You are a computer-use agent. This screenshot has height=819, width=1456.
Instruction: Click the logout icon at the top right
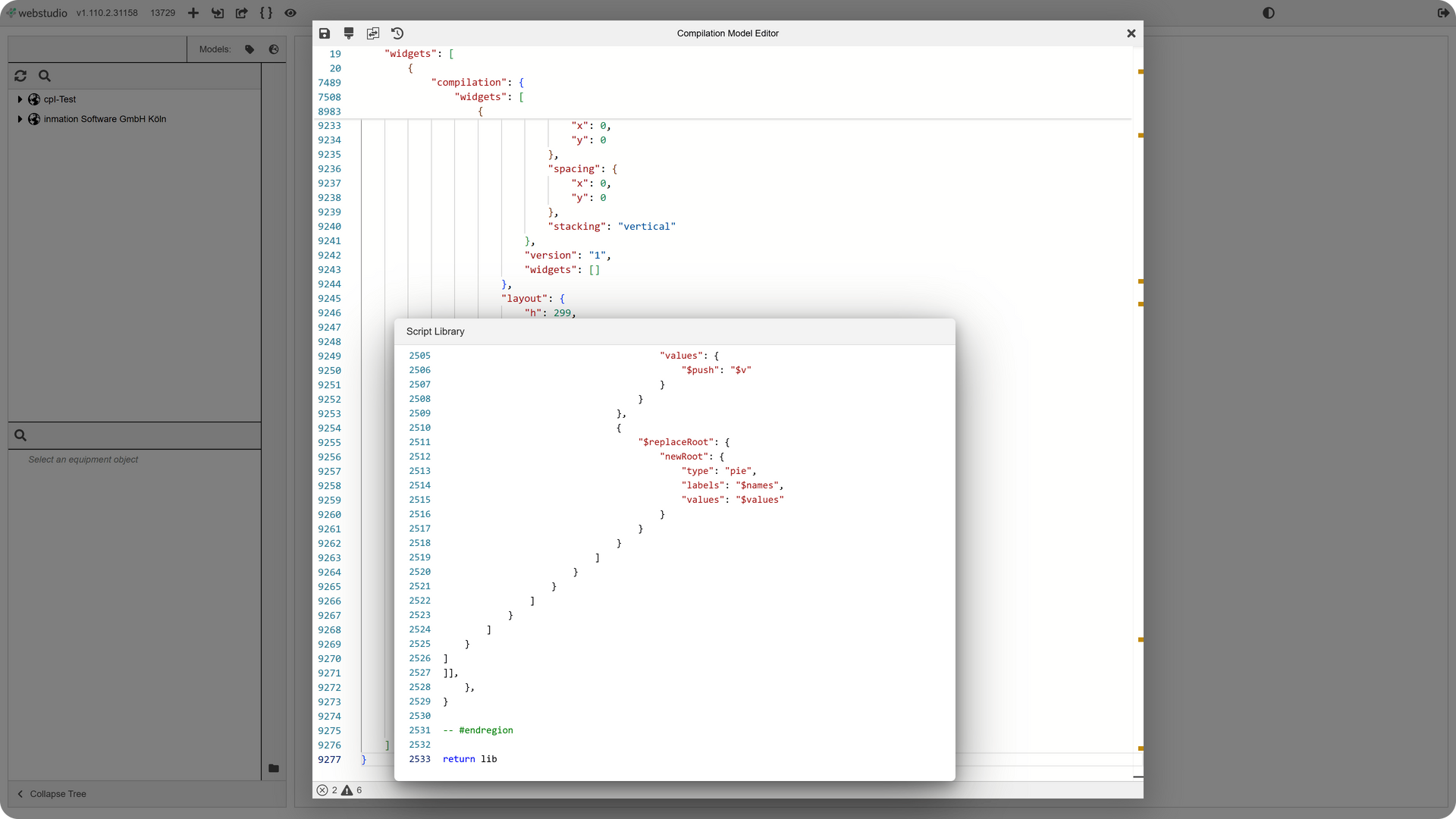1443,13
